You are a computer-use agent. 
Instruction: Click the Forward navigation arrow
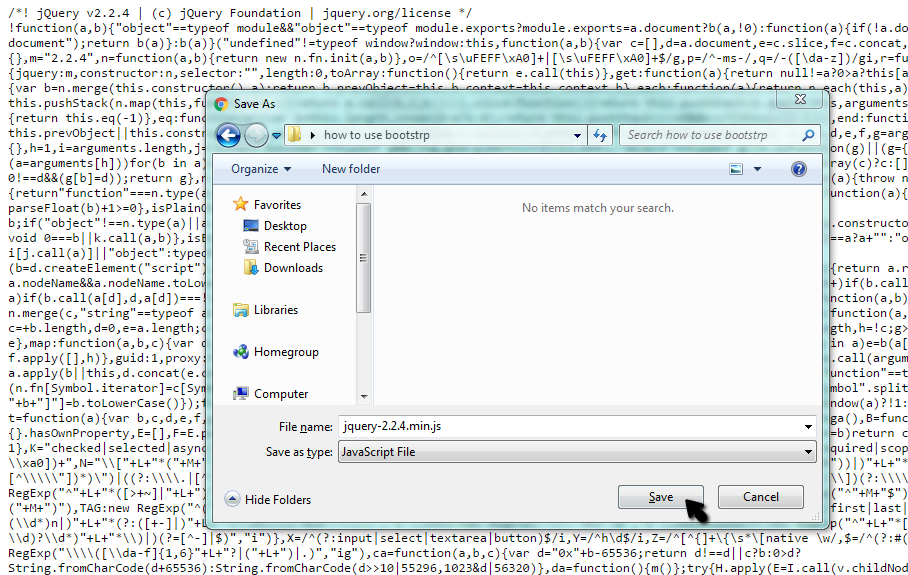[256, 135]
